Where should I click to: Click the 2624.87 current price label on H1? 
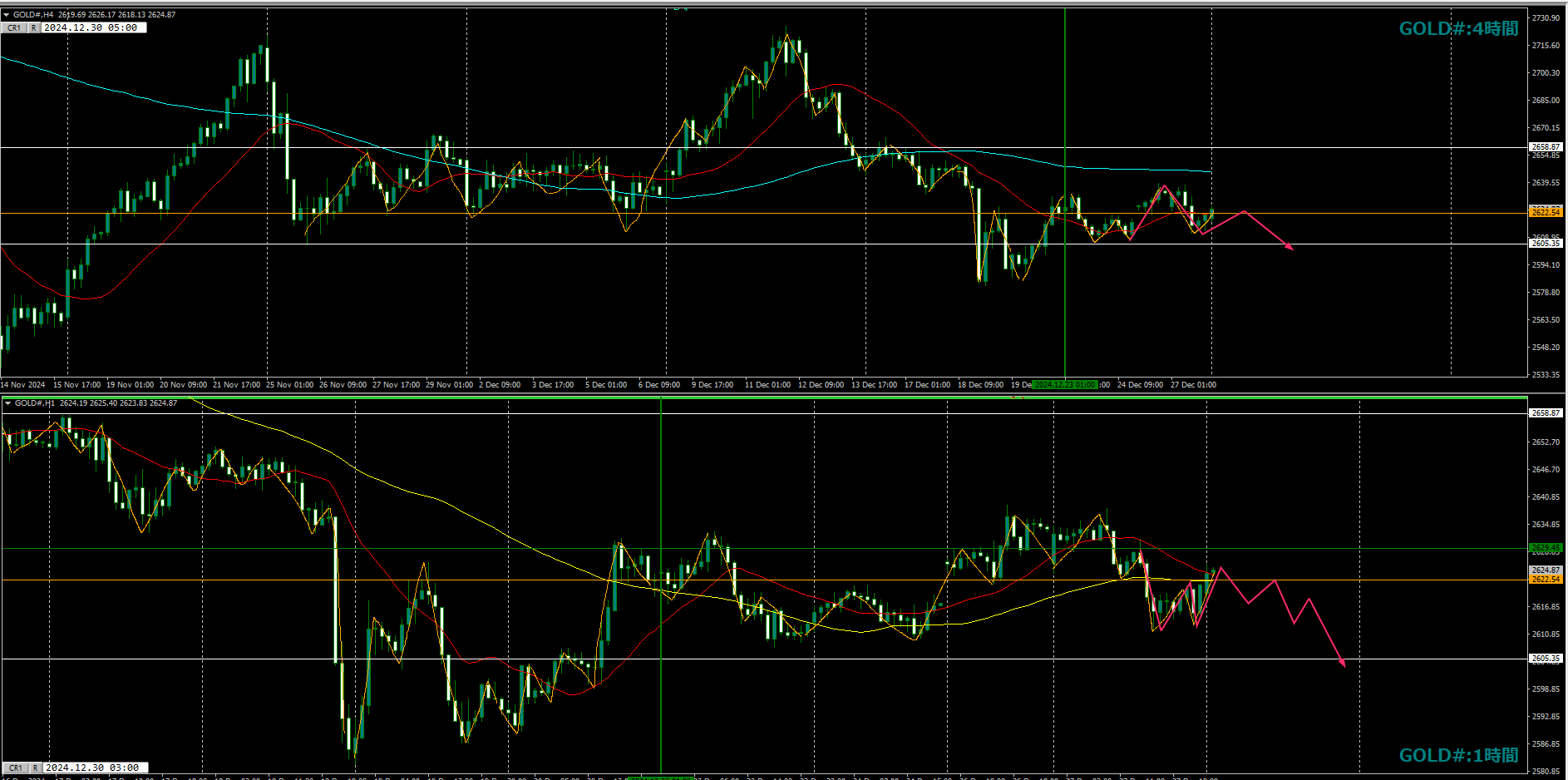(1546, 570)
